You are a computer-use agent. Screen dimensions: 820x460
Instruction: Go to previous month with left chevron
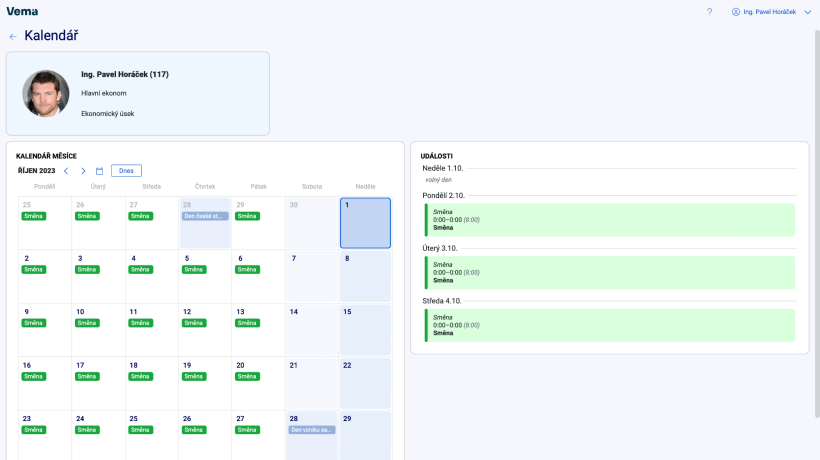click(x=66, y=171)
